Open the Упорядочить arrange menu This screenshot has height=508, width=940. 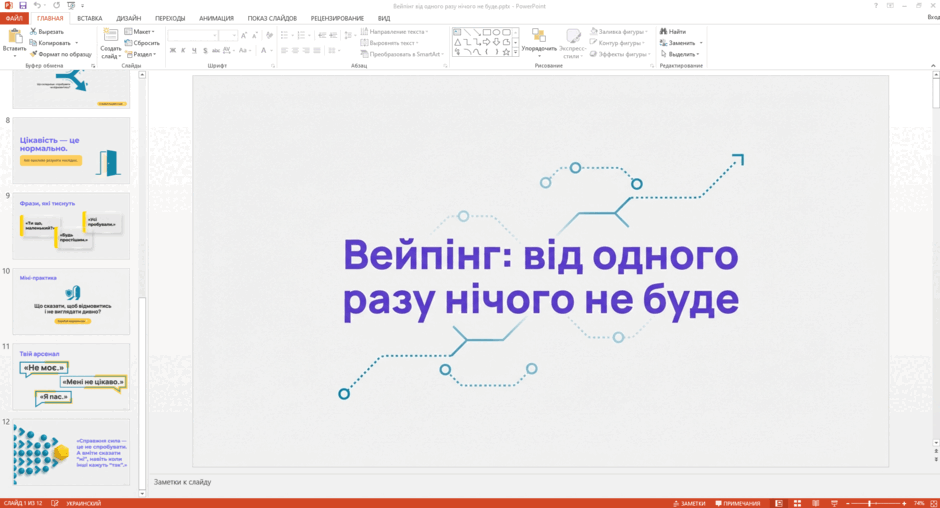coord(539,41)
